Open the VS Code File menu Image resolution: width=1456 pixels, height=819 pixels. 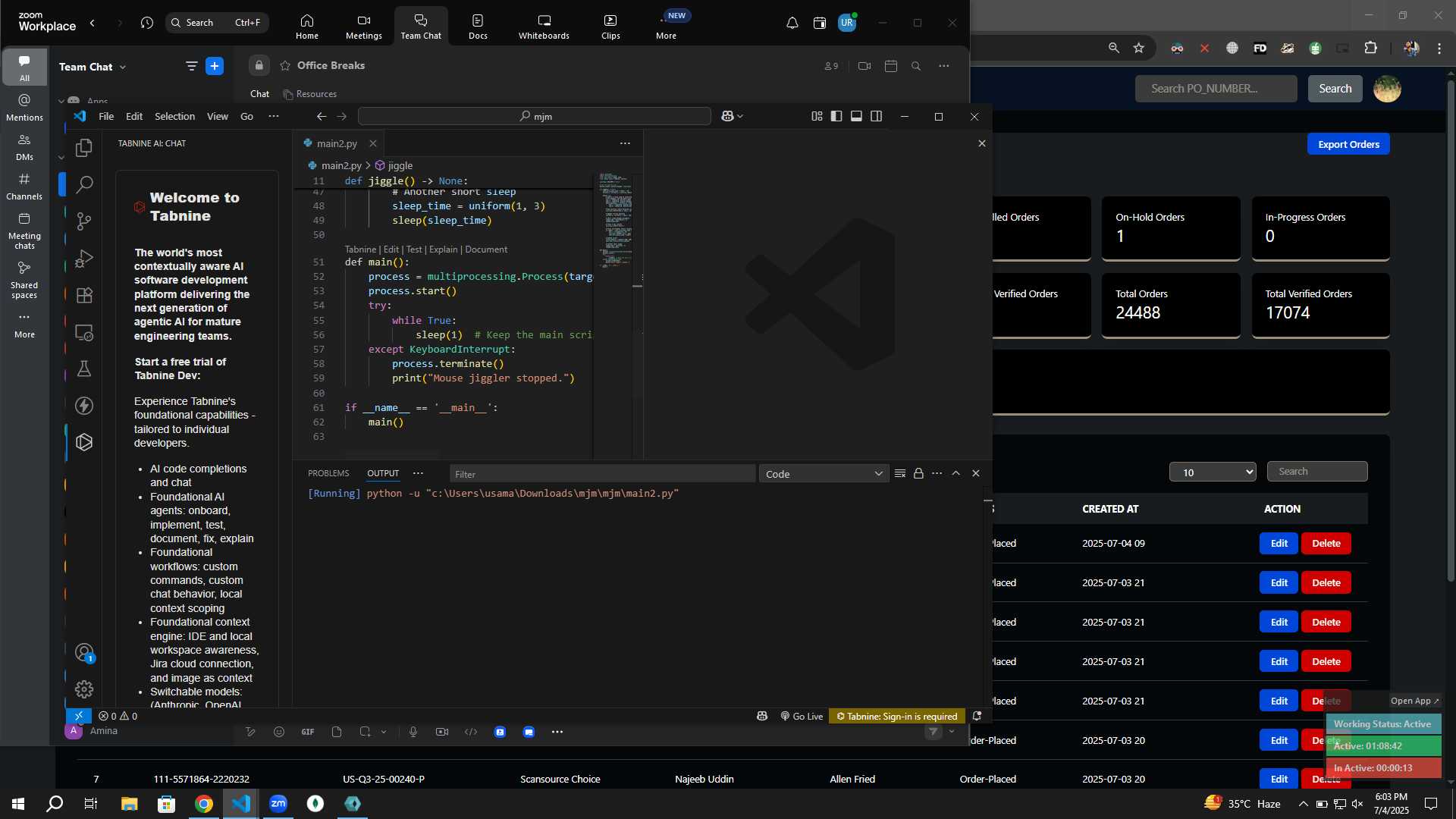pyautogui.click(x=106, y=116)
